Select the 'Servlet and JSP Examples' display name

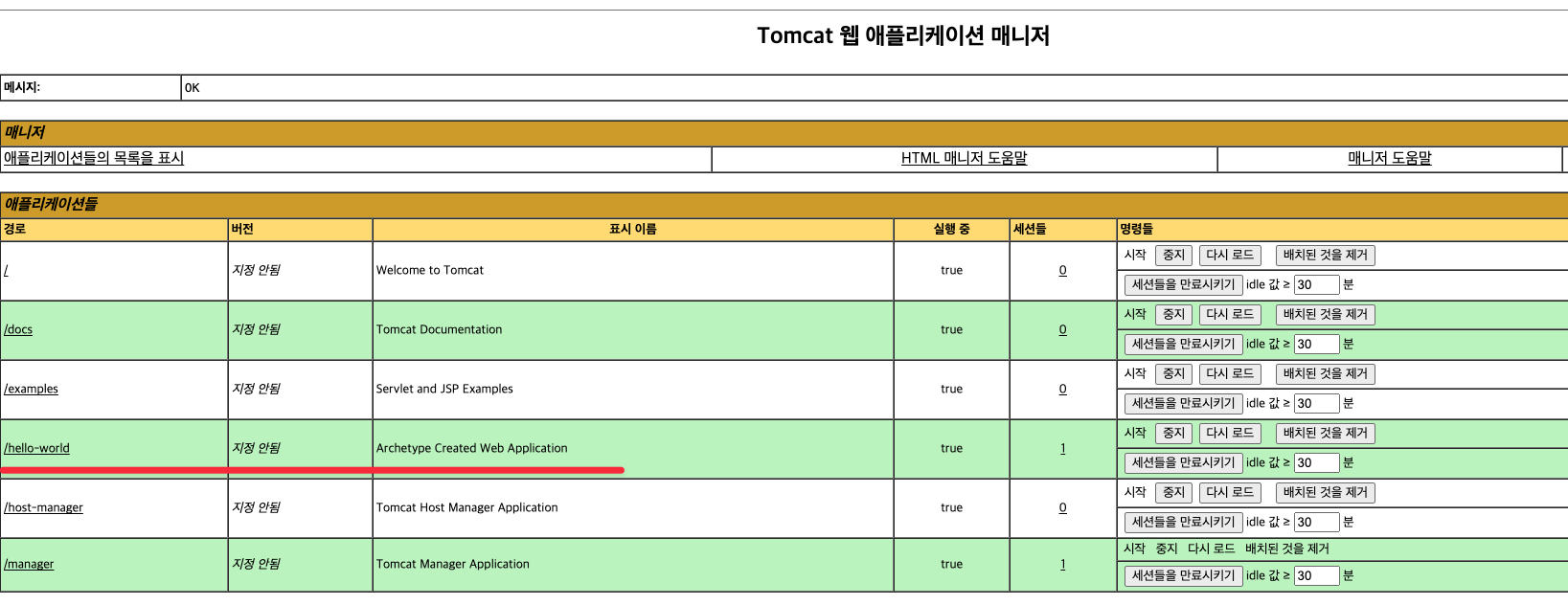click(444, 389)
